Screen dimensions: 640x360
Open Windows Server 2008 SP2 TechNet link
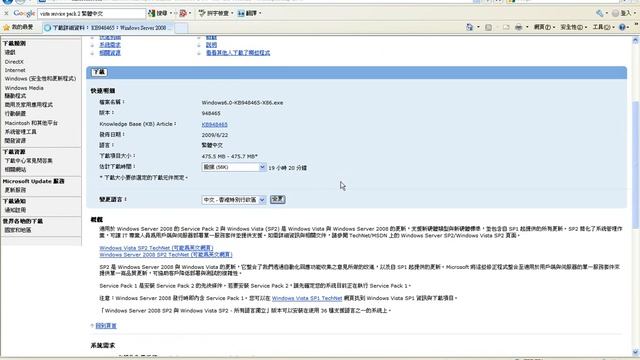pyautogui.click(x=166, y=254)
